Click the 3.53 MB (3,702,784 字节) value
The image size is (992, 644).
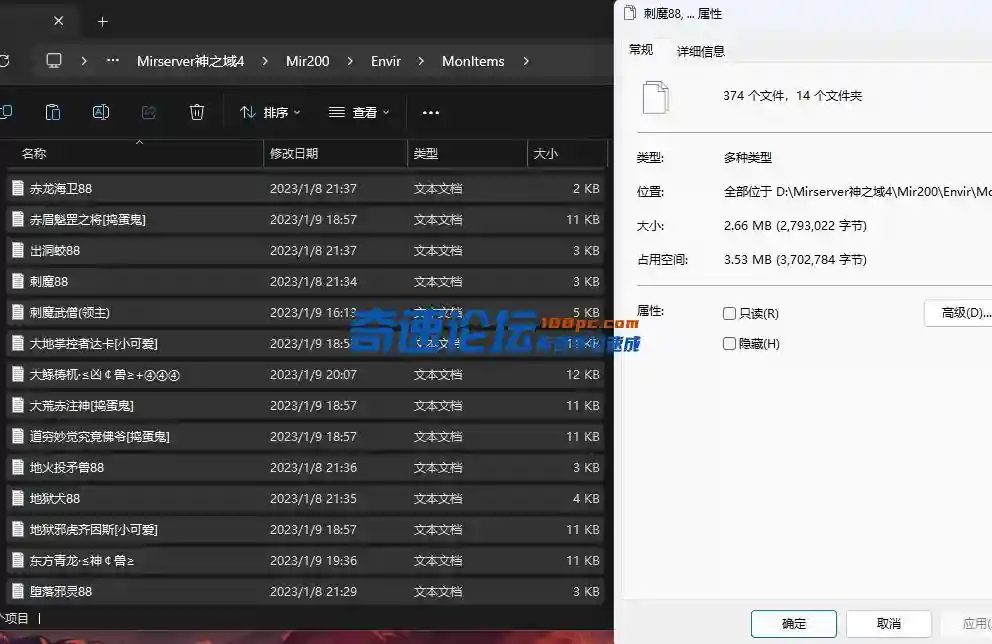pos(795,259)
